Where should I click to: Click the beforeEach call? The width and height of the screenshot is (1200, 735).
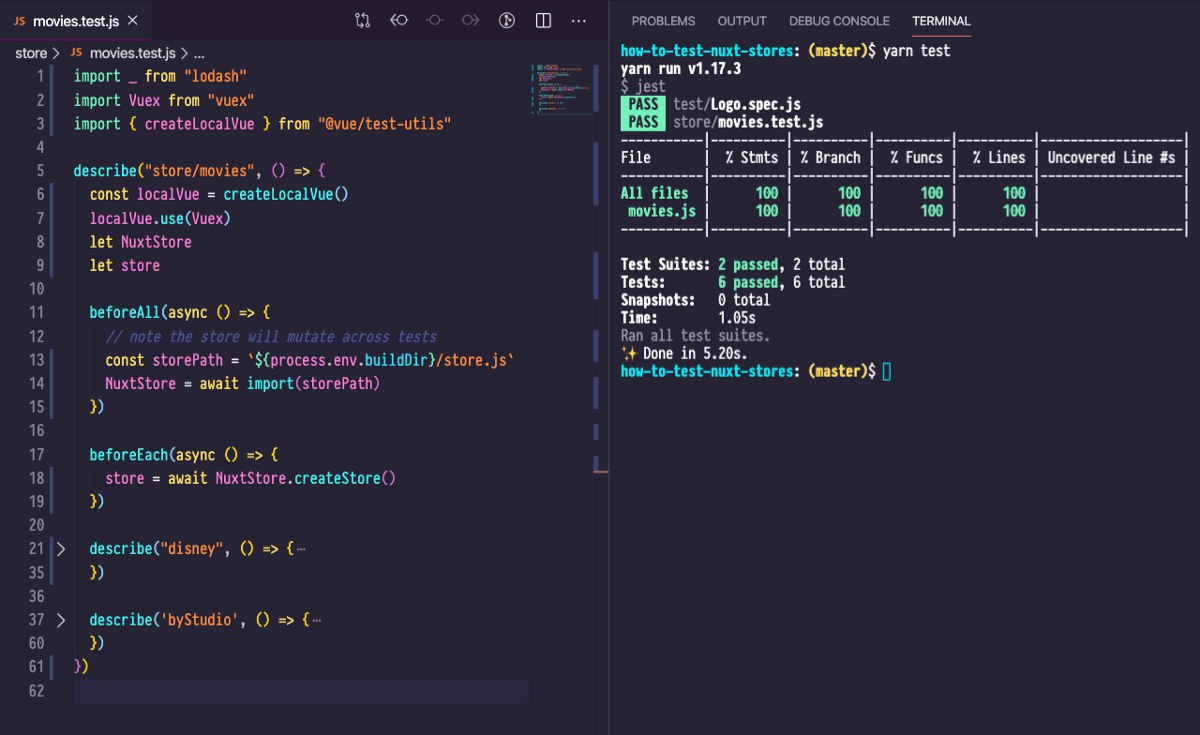click(x=129, y=455)
